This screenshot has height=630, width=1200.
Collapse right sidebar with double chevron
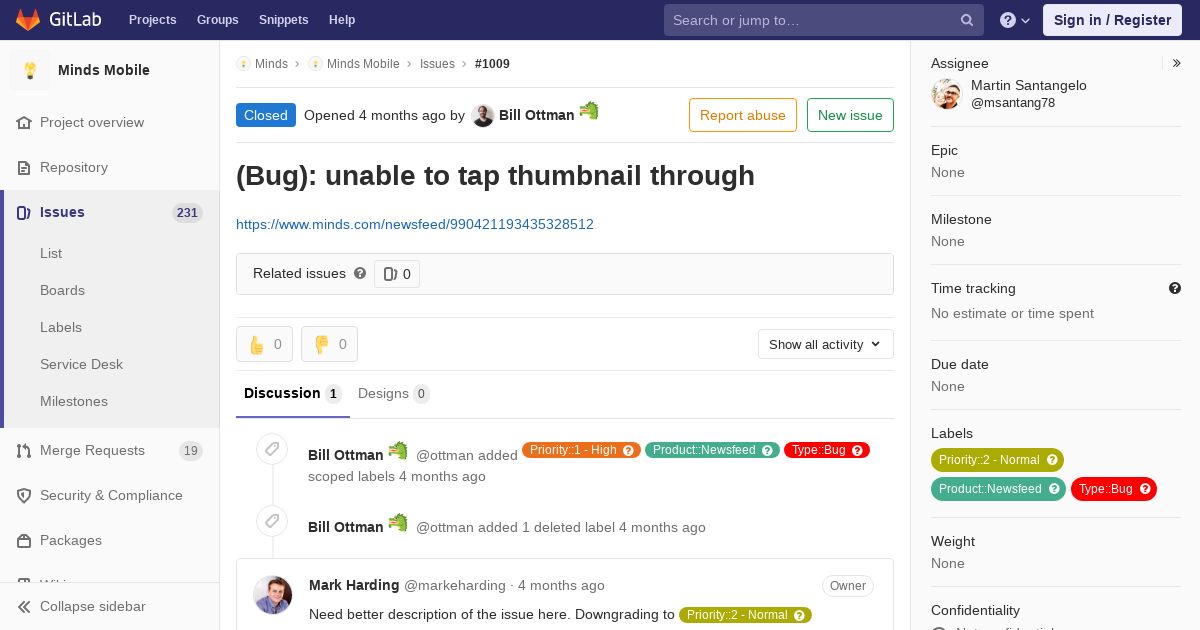coord(1177,63)
